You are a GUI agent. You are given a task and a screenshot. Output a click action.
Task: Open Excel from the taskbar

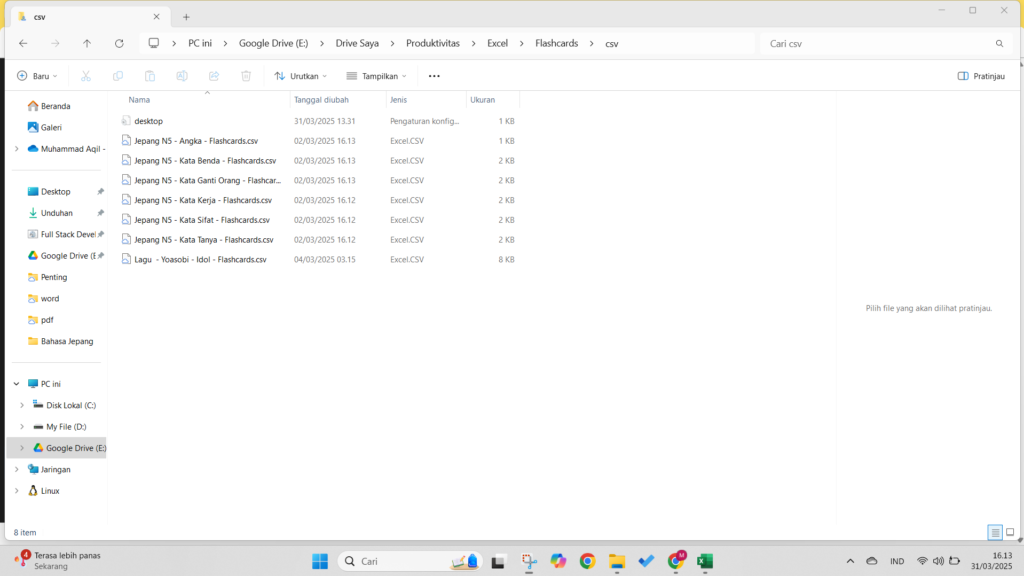click(705, 561)
